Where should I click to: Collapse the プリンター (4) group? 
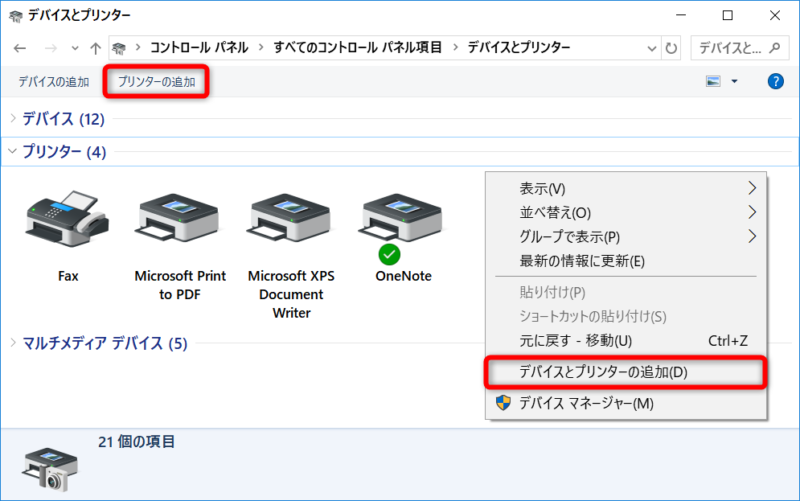[x=13, y=152]
